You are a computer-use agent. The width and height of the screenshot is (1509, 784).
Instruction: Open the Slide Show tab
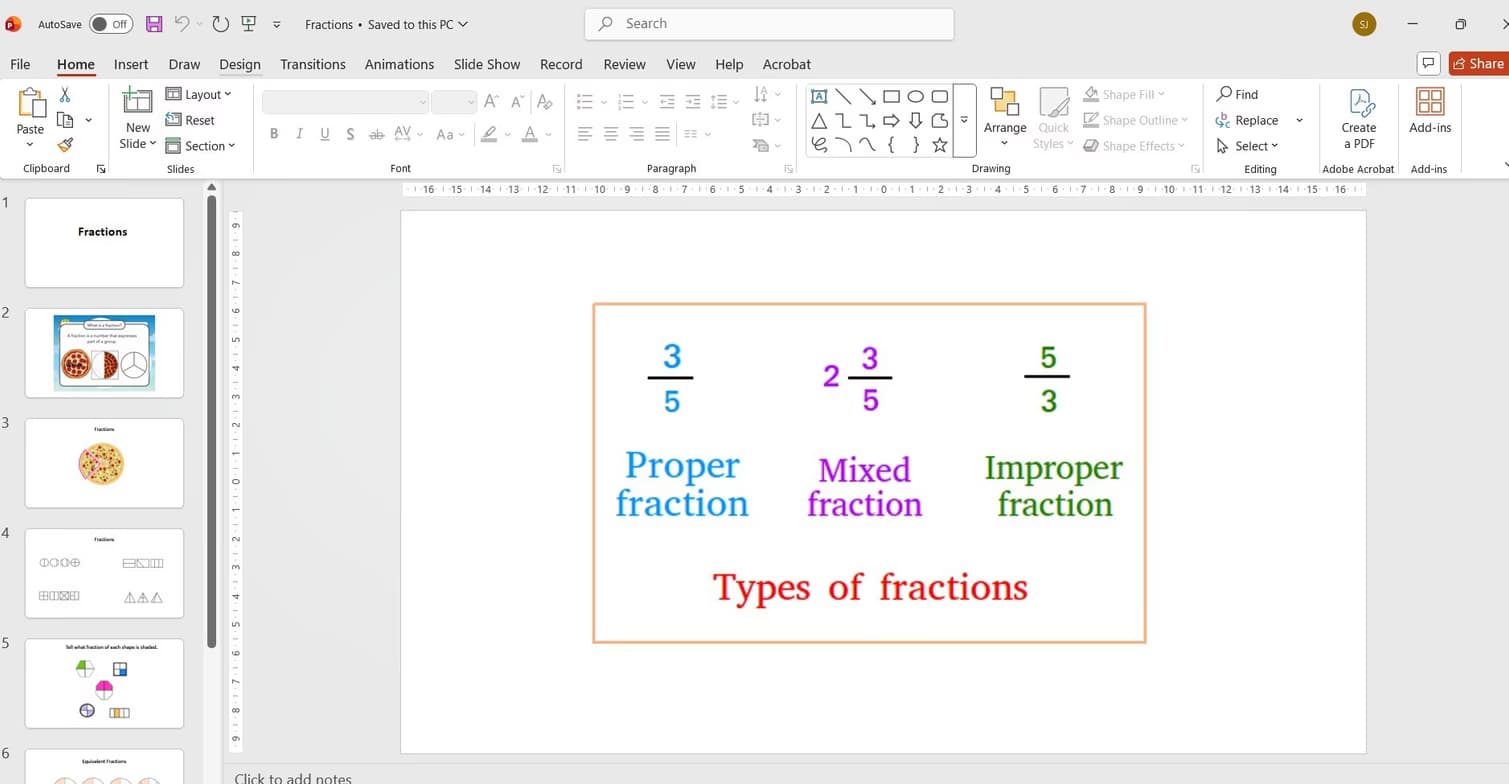[x=486, y=64]
